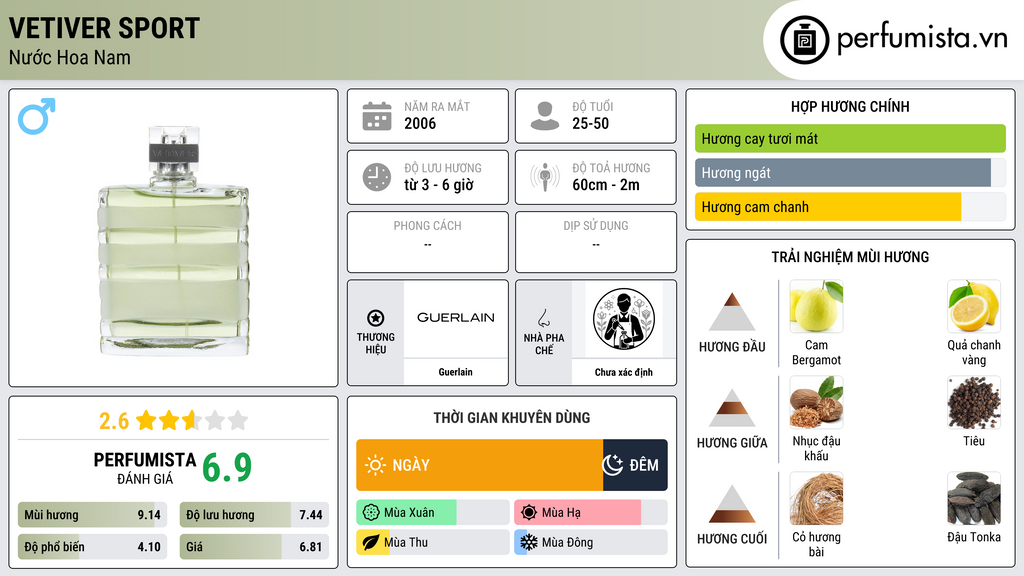This screenshot has width=1024, height=576.
Task: Click the Hương đầu pyramid icon
Action: pos(732,312)
